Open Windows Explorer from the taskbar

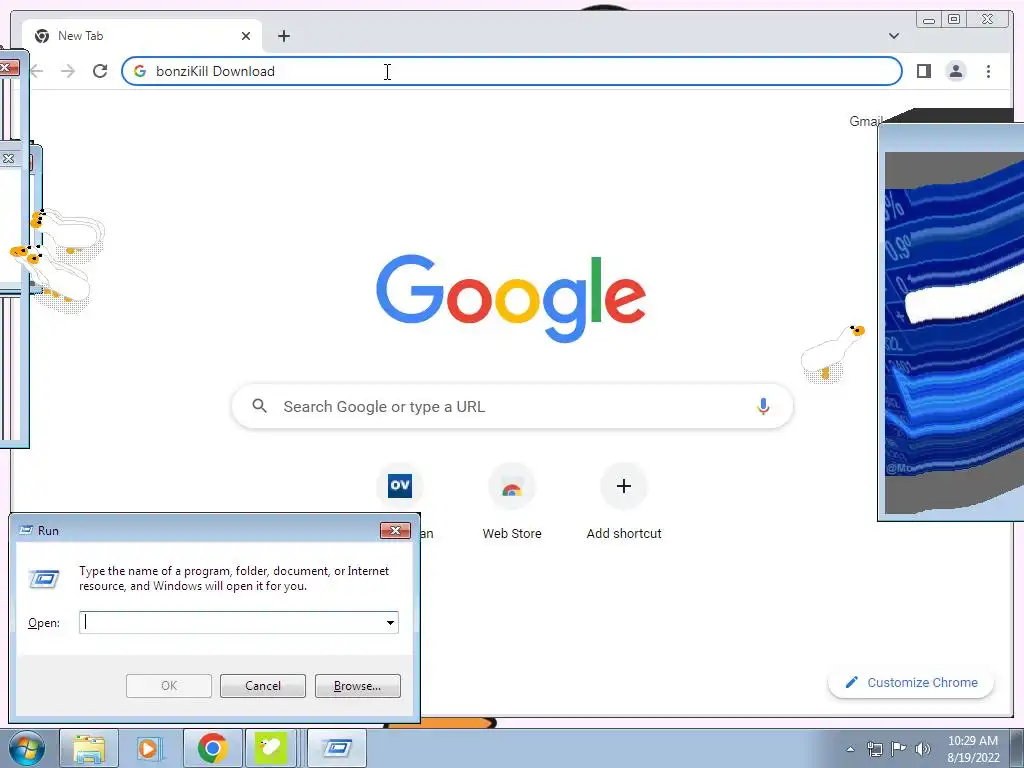click(89, 748)
